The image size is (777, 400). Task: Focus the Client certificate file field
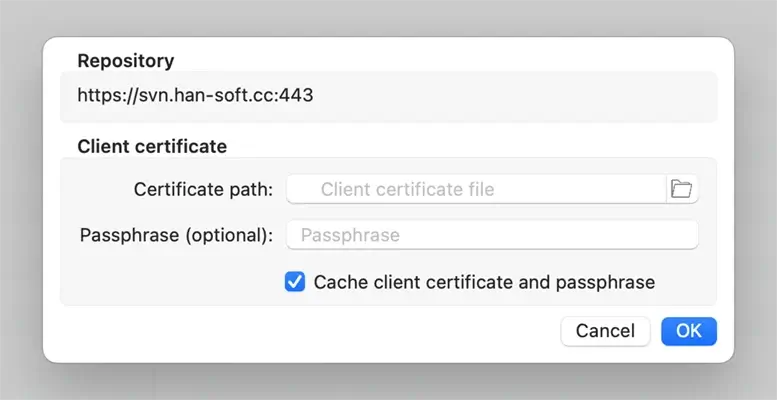pos(477,189)
